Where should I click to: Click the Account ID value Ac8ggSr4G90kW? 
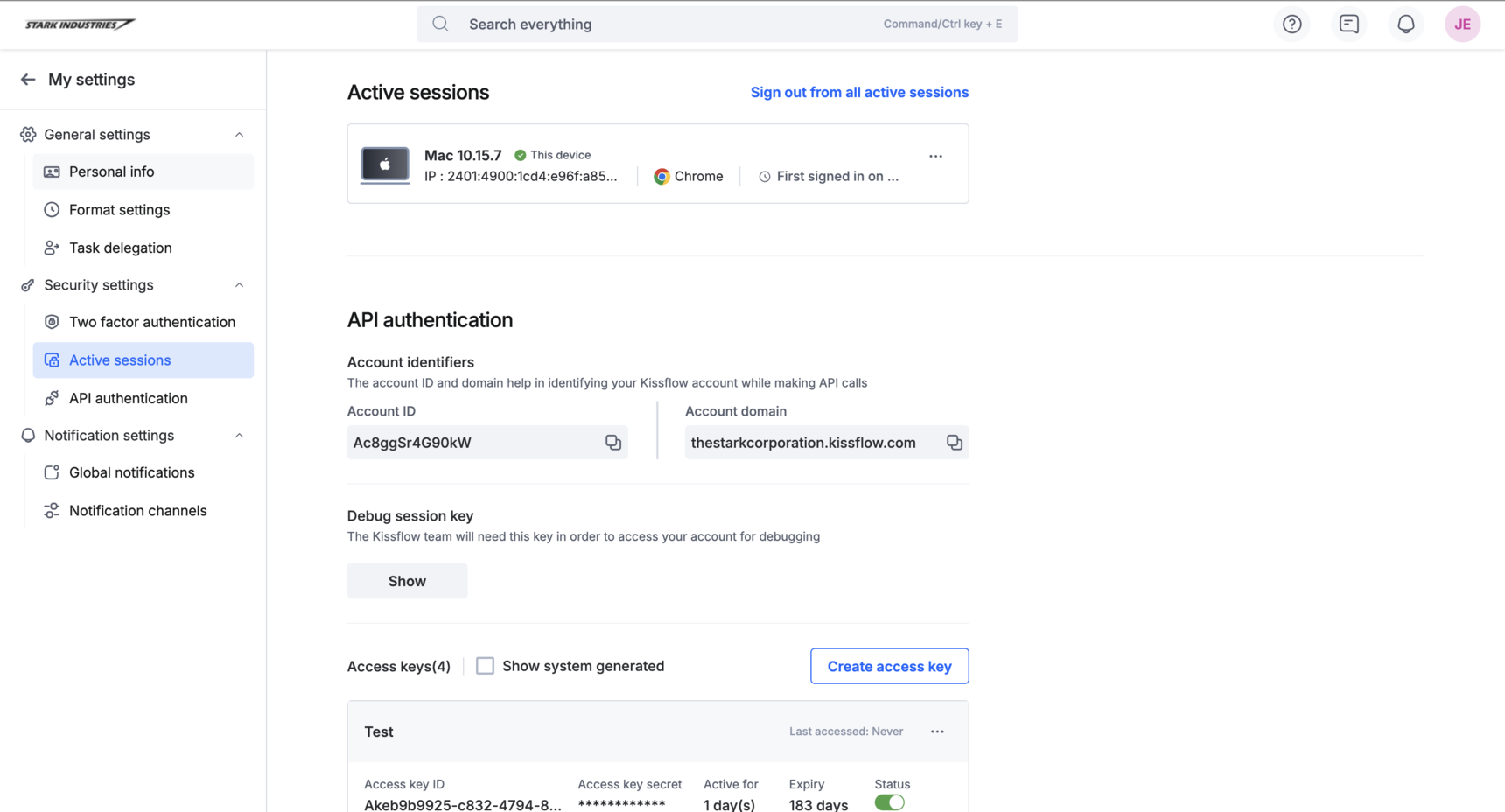click(x=412, y=443)
